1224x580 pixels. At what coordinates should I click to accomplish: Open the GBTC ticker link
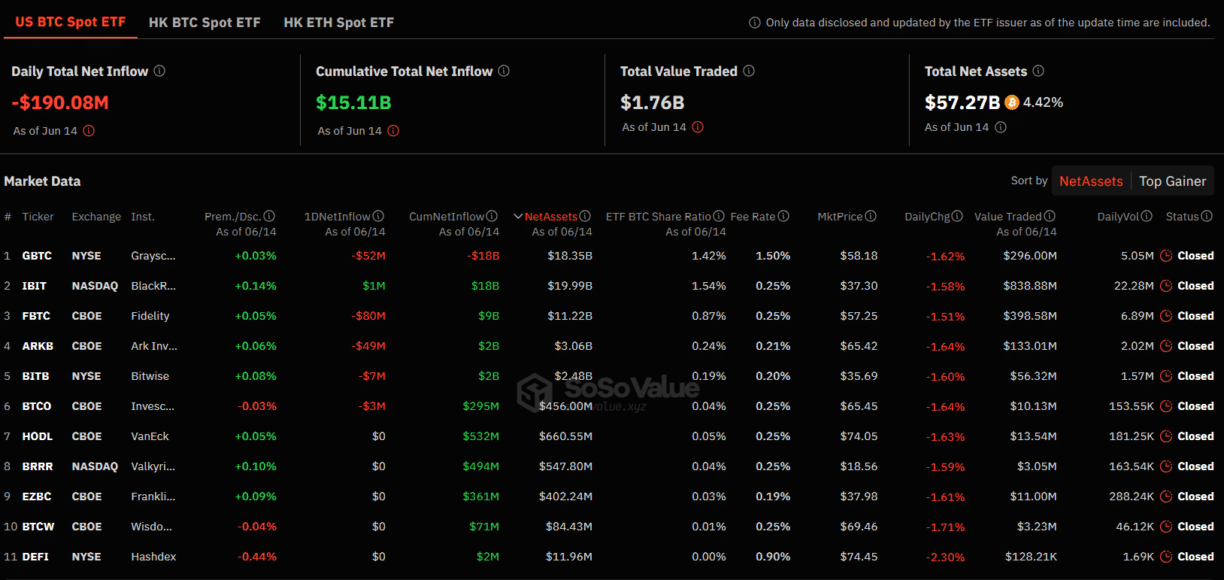point(37,255)
